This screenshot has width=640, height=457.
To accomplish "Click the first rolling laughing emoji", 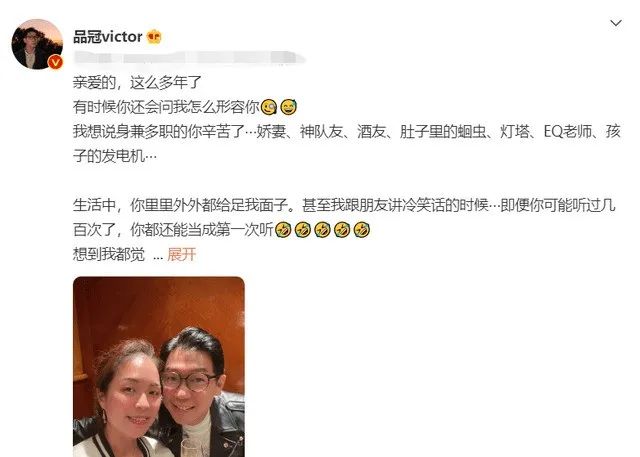I will pyautogui.click(x=283, y=230).
